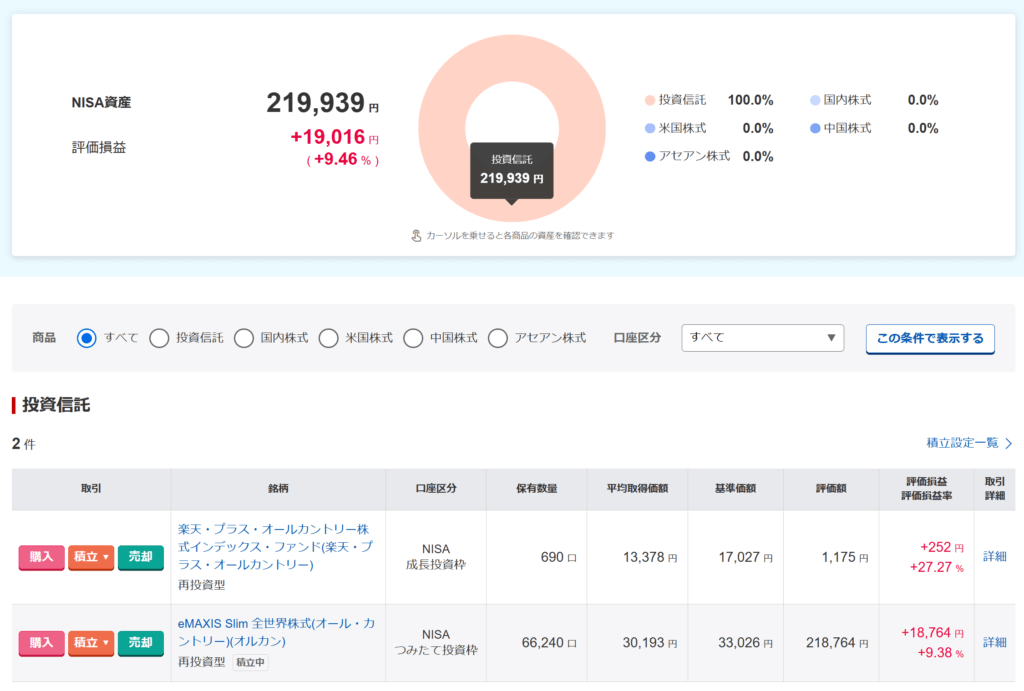Click the cursor hint hand icon
The image size is (1024, 691).
(x=417, y=236)
